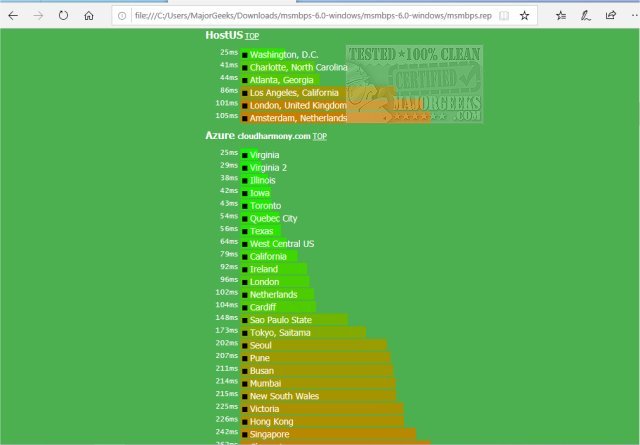Open the browser more options menu

635,16
